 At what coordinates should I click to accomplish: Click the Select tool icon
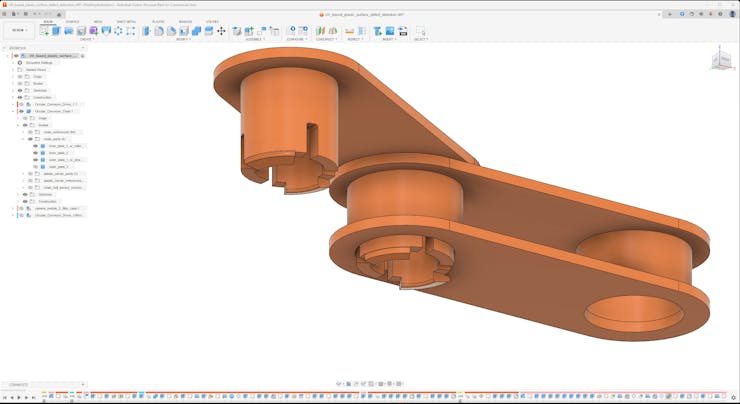420,31
